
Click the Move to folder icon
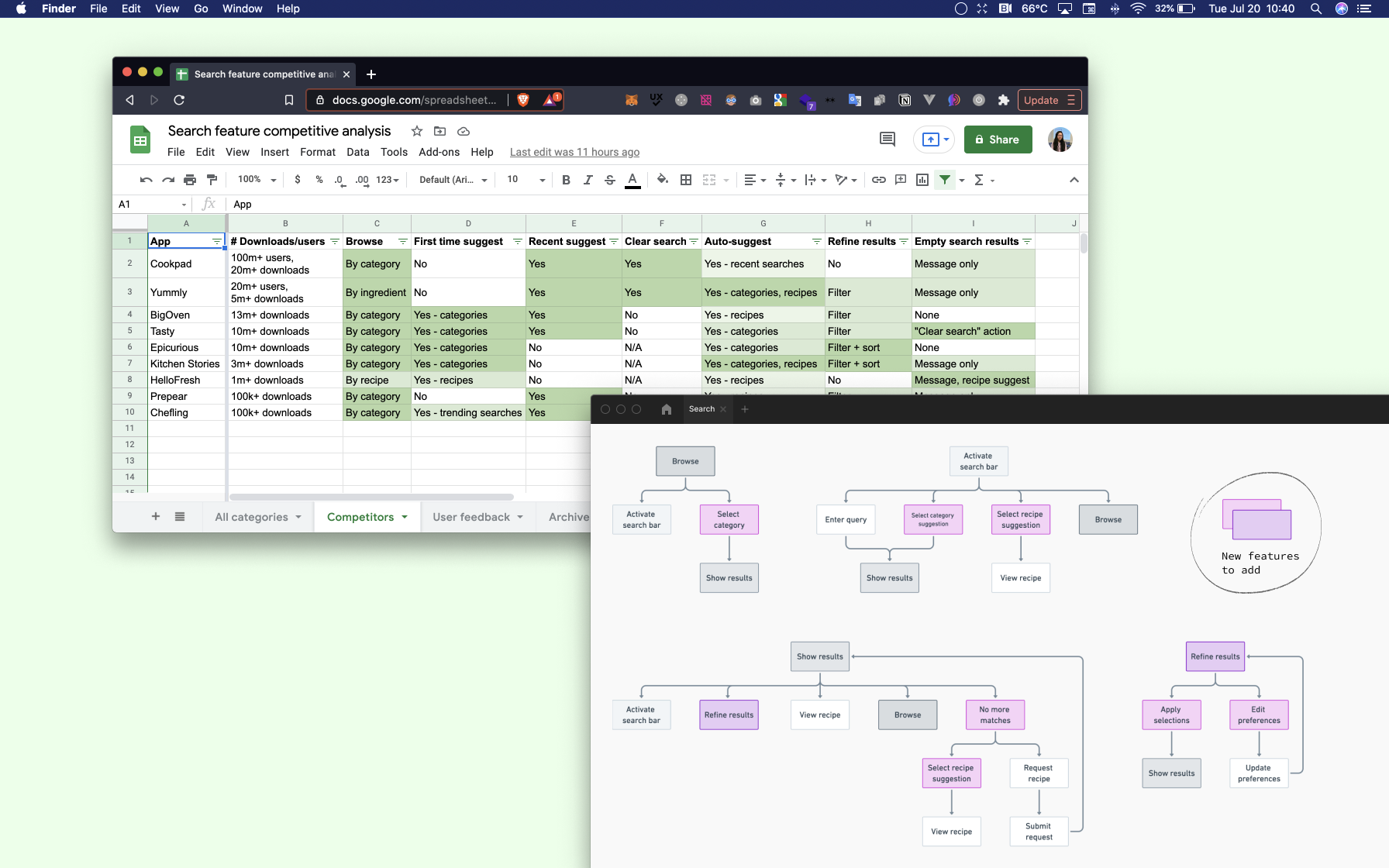(x=440, y=131)
